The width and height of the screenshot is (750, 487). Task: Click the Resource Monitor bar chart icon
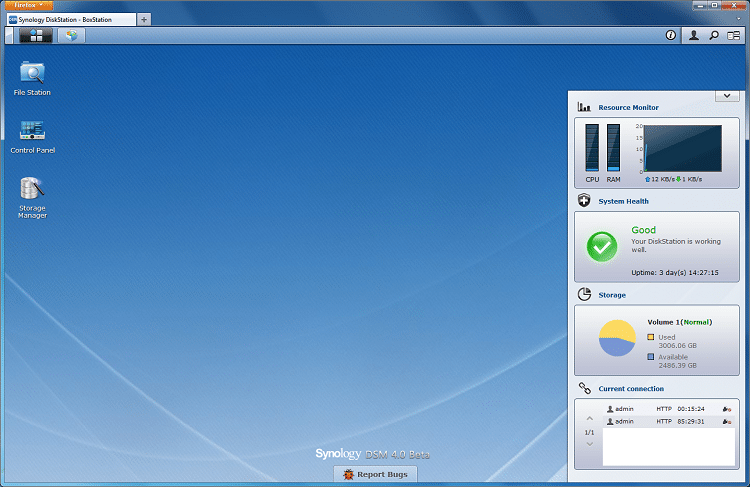(584, 107)
